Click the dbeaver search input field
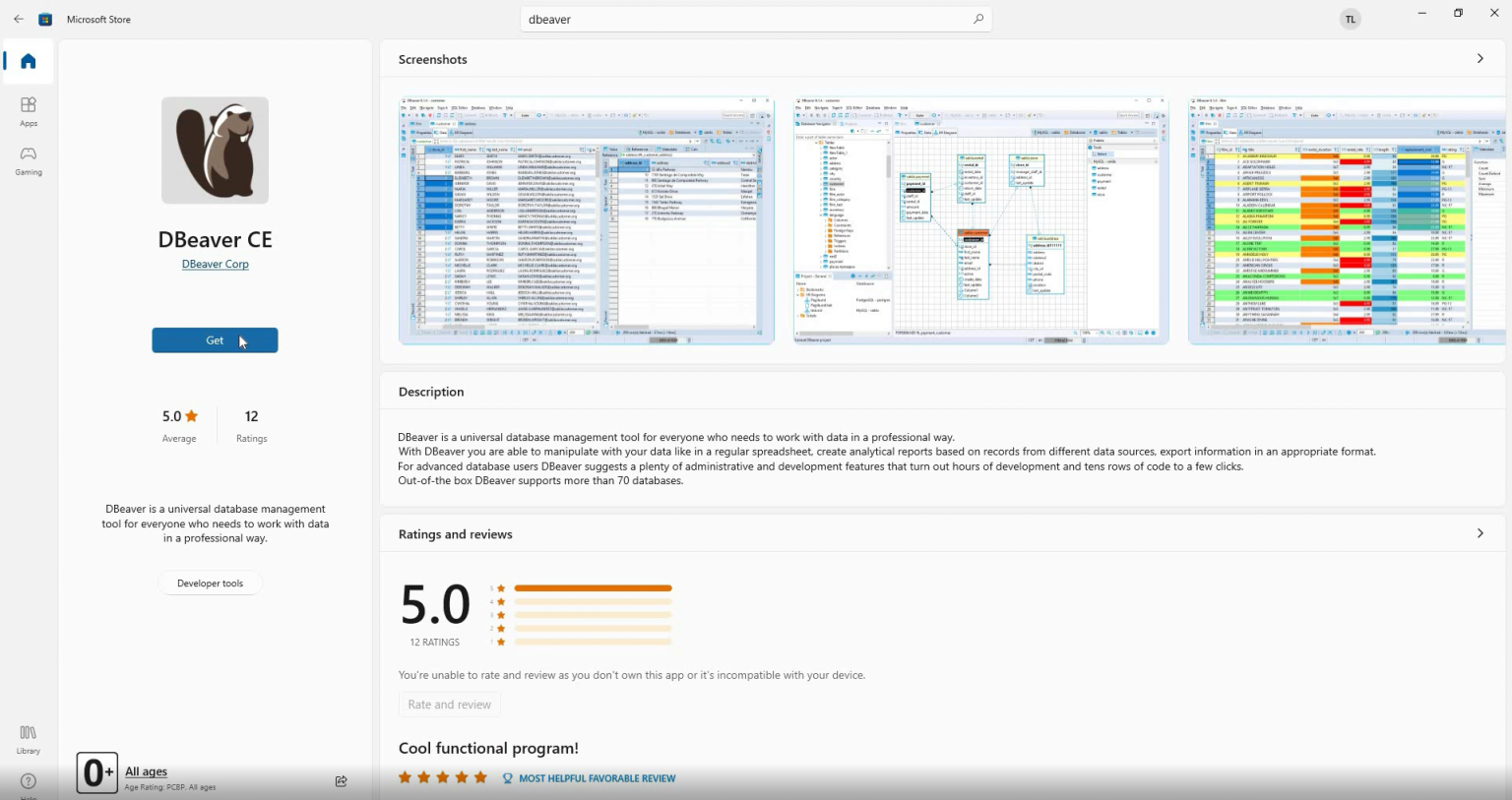Image resolution: width=1512 pixels, height=800 pixels. (x=748, y=19)
